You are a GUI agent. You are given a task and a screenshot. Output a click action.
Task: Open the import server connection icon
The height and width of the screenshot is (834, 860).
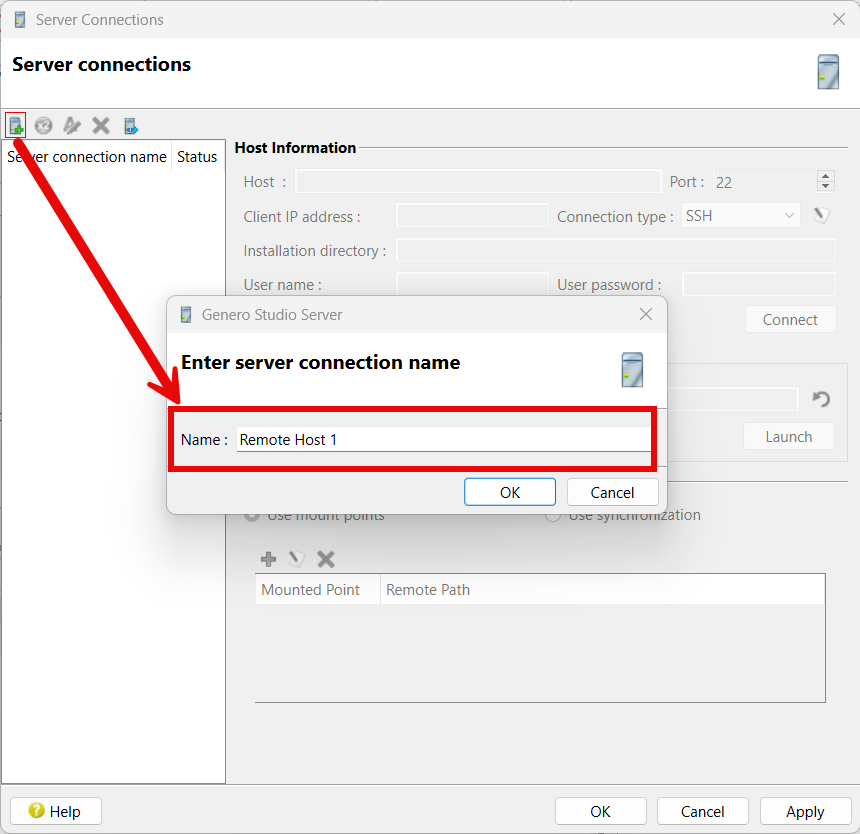click(x=130, y=125)
